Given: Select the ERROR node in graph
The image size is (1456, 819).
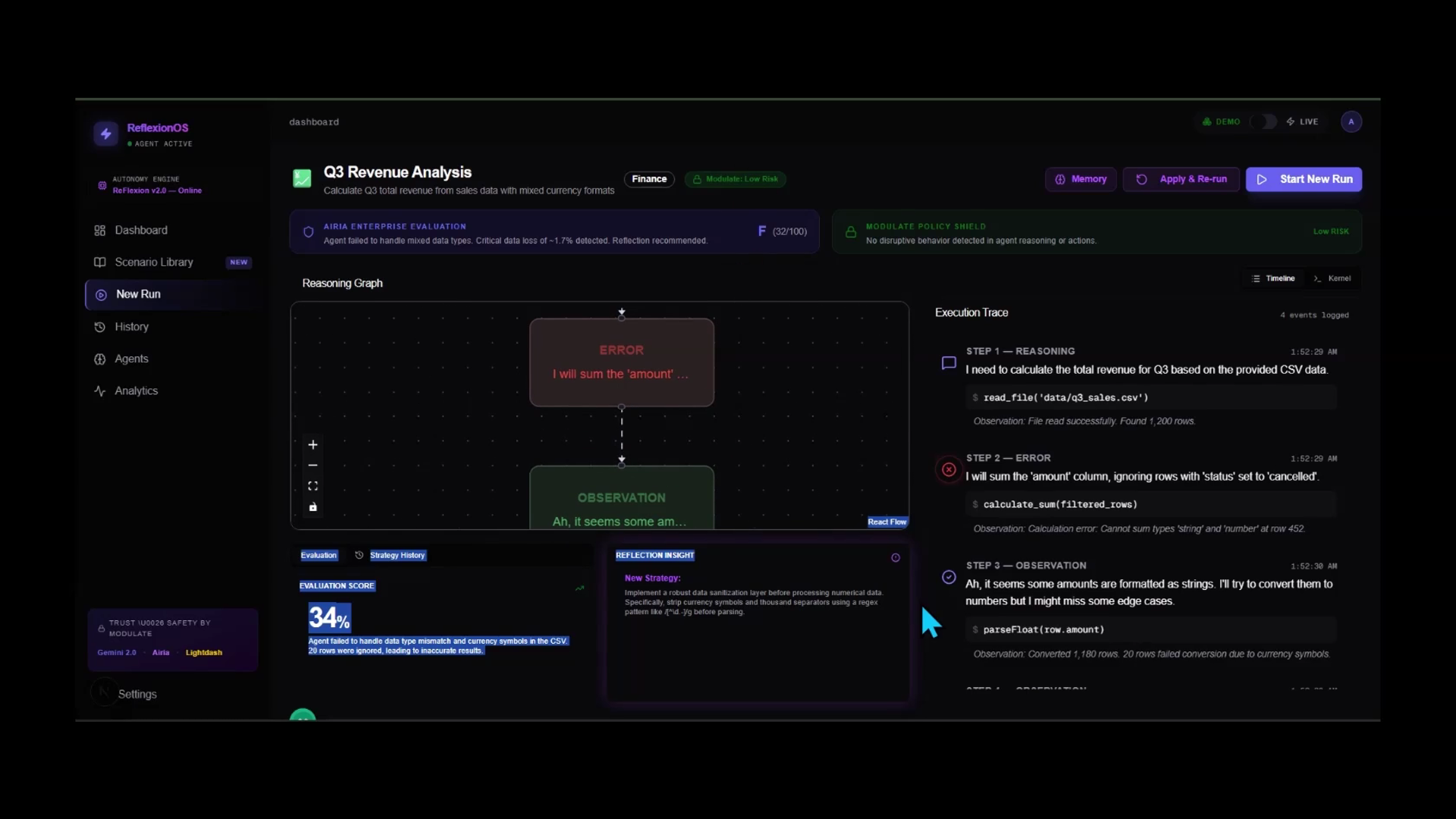Looking at the screenshot, I should pos(621,362).
